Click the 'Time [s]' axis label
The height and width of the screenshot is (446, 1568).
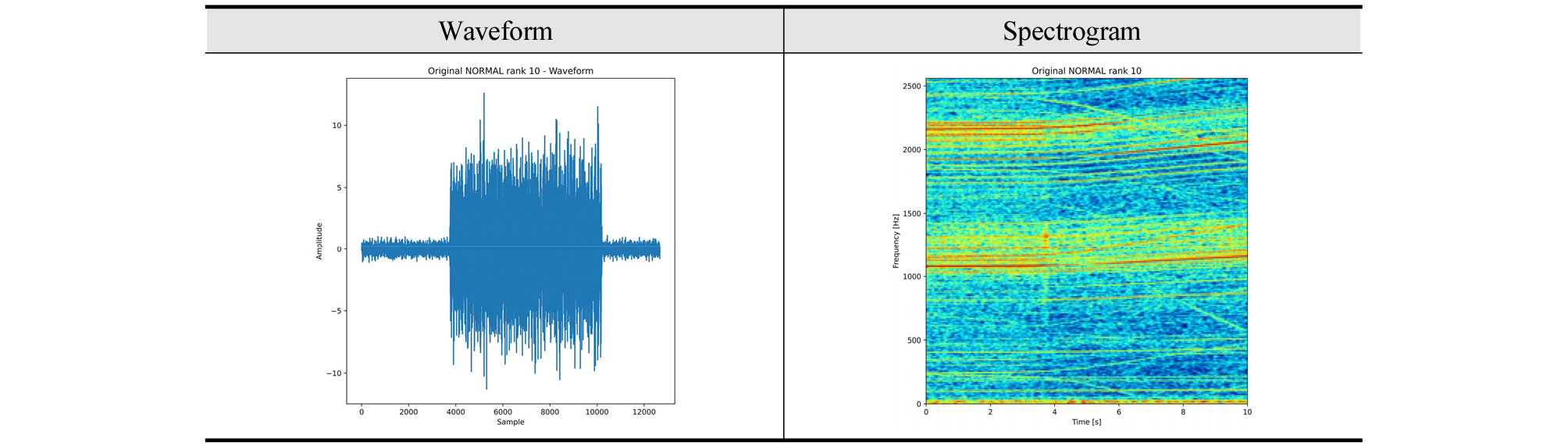click(x=1086, y=423)
